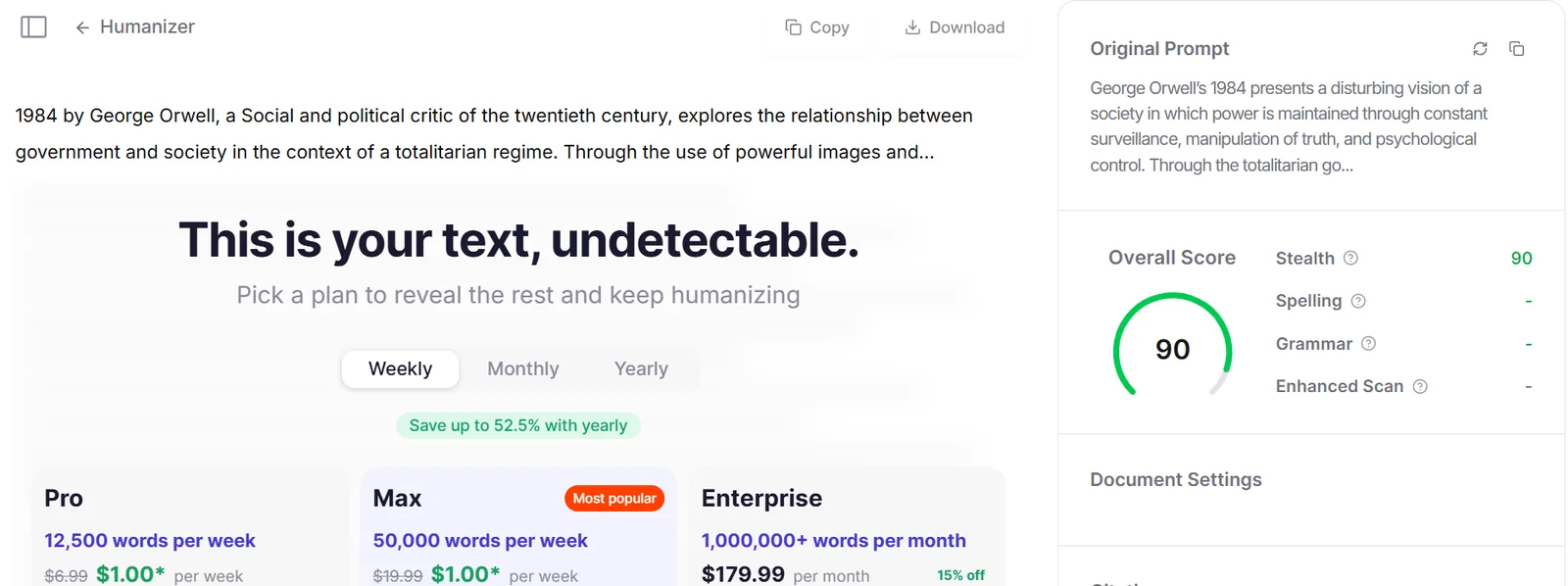Choose the Pro plan card

coord(191,527)
